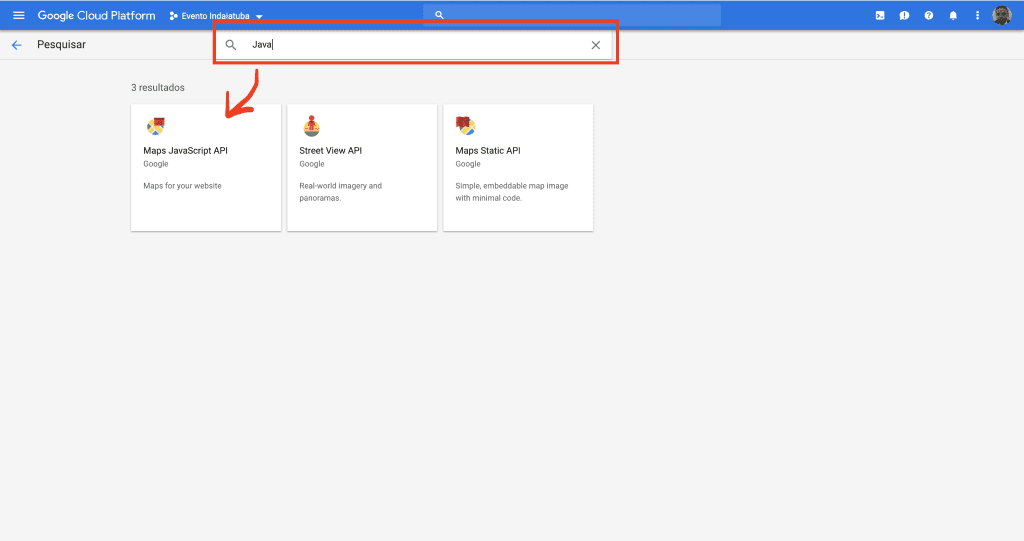
Task: Go back using the Pesquisar back arrow
Action: pyautogui.click(x=16, y=45)
